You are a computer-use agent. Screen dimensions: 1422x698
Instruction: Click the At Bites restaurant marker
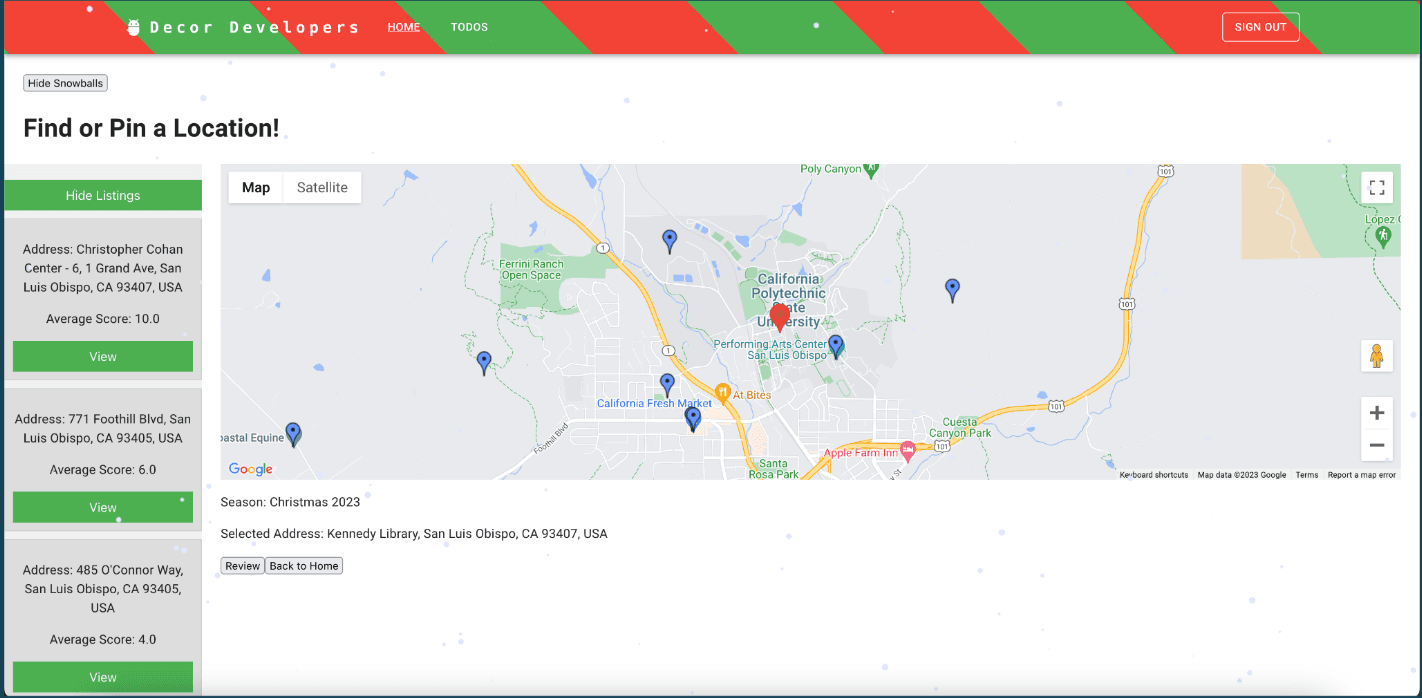722,393
